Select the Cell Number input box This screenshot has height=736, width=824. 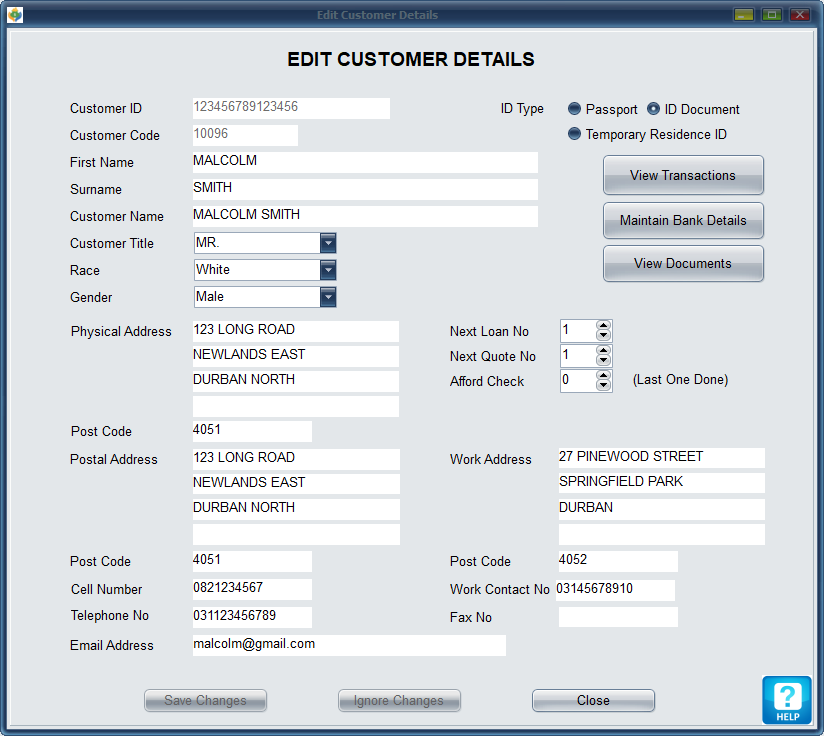coord(252,589)
